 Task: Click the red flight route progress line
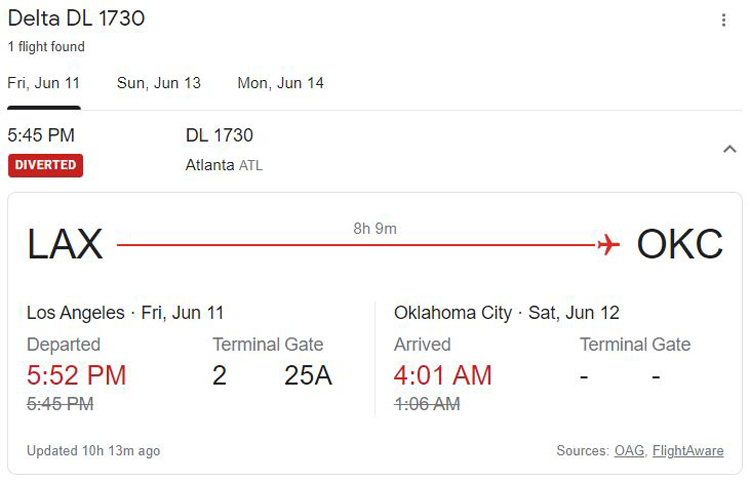(x=357, y=245)
